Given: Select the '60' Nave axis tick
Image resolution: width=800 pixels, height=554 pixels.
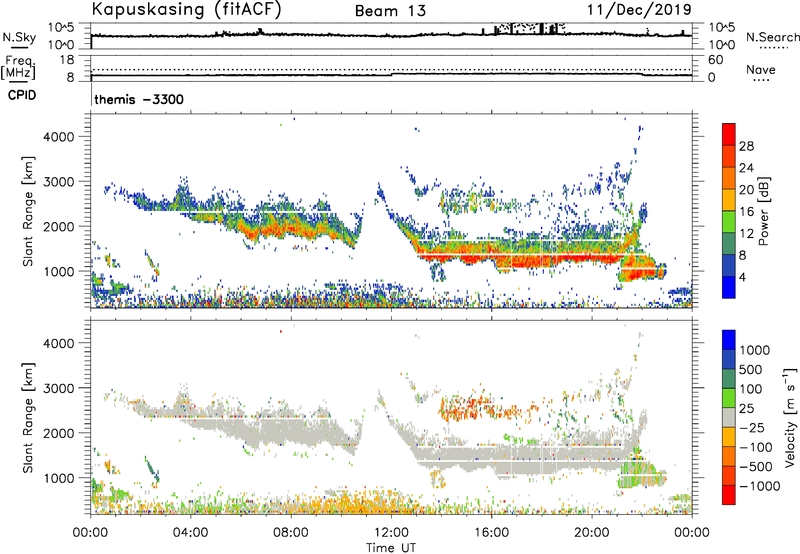Looking at the screenshot, I should tap(716, 60).
